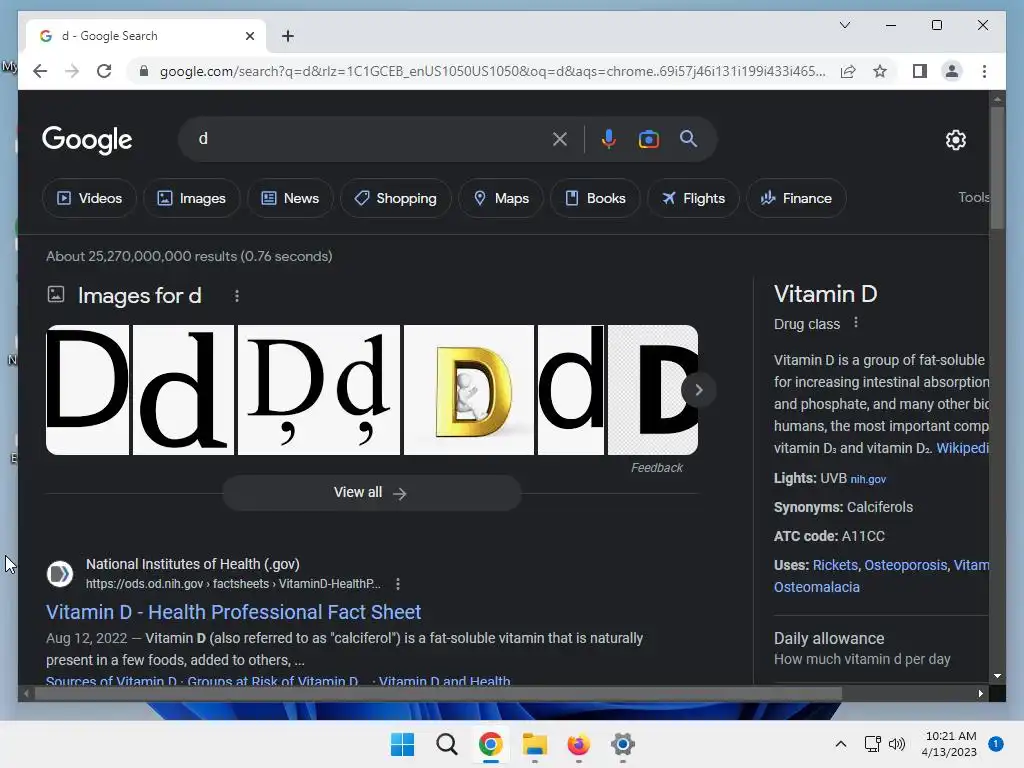Open volume control in system tray
The width and height of the screenshot is (1024, 768).
click(x=897, y=744)
